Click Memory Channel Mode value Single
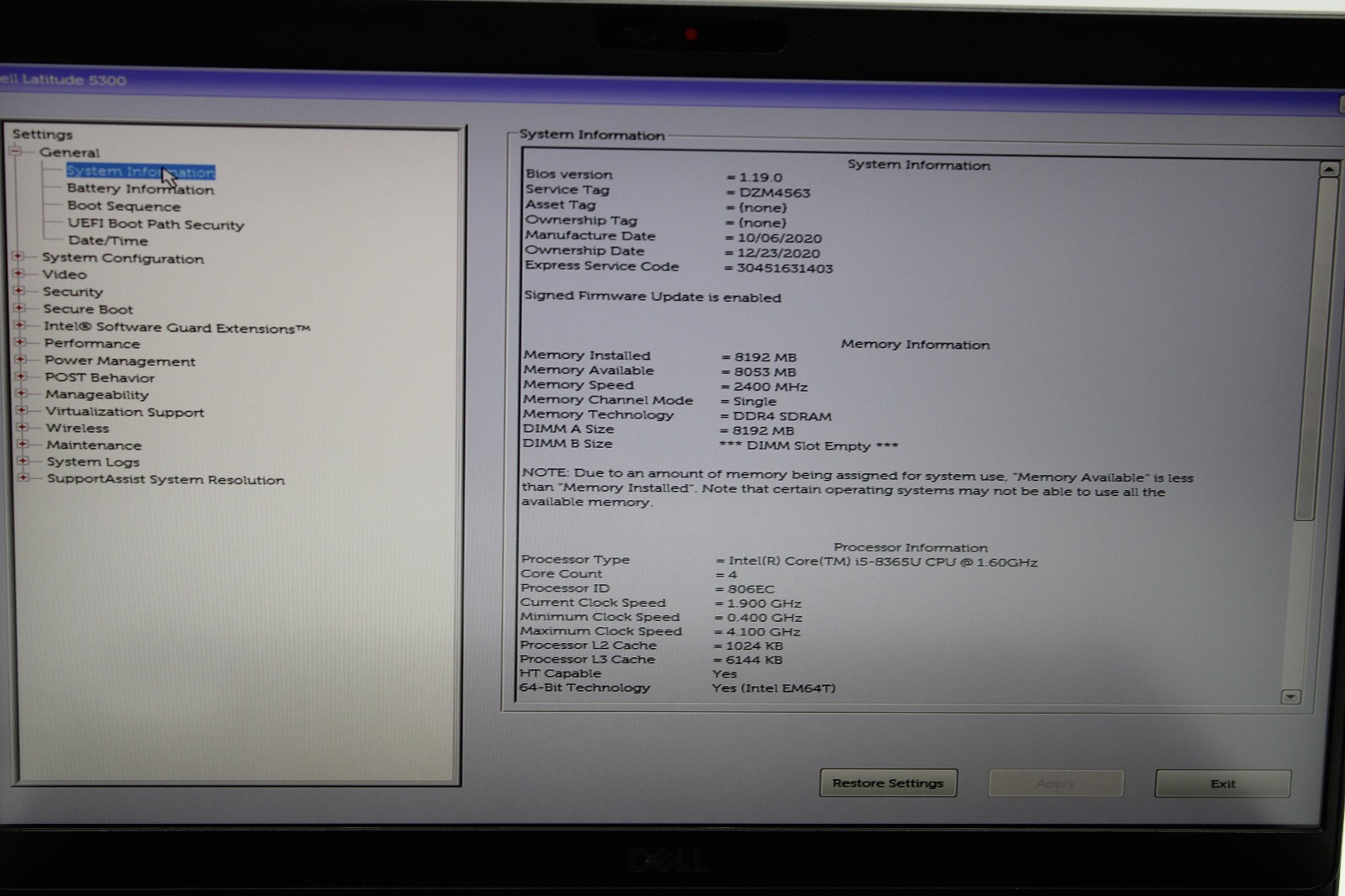 [755, 402]
